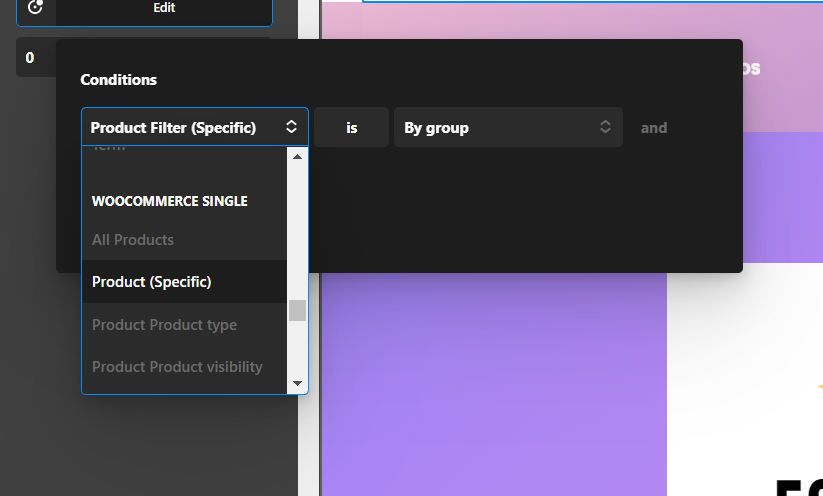
Task: Click the chevron on Product Filter dropdown
Action: pyautogui.click(x=291, y=127)
